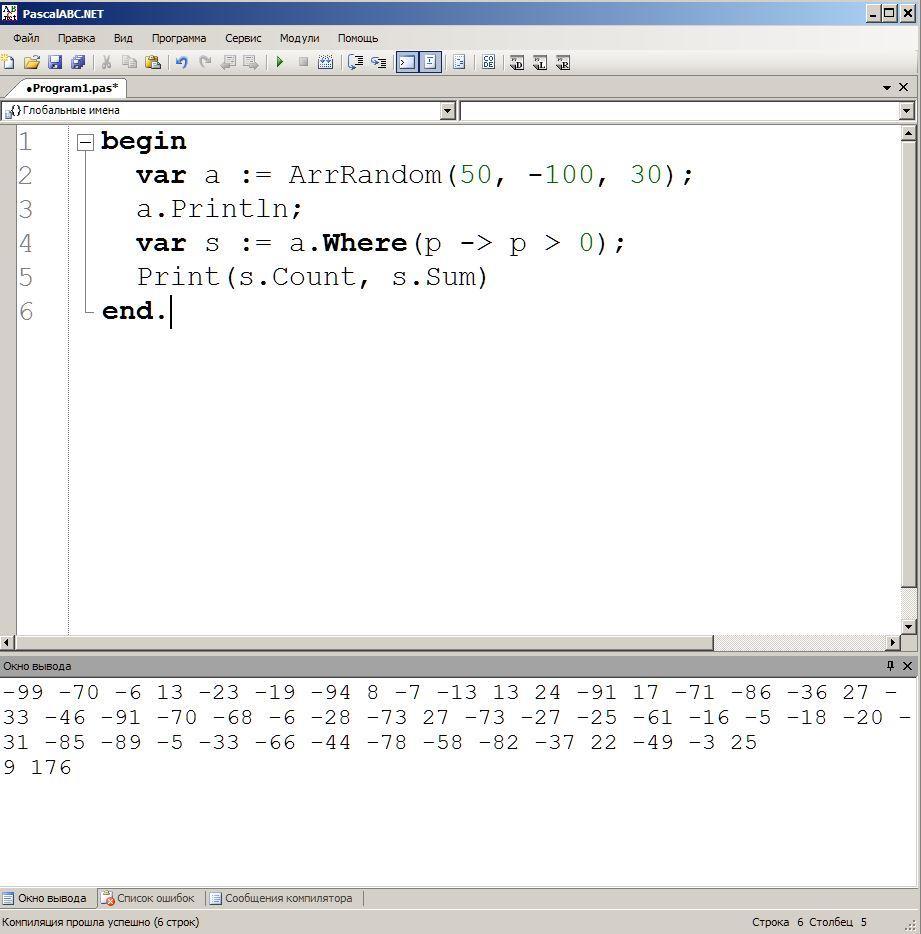The width and height of the screenshot is (921, 934).
Task: Click the editor scroll-right arrow
Action: (892, 643)
